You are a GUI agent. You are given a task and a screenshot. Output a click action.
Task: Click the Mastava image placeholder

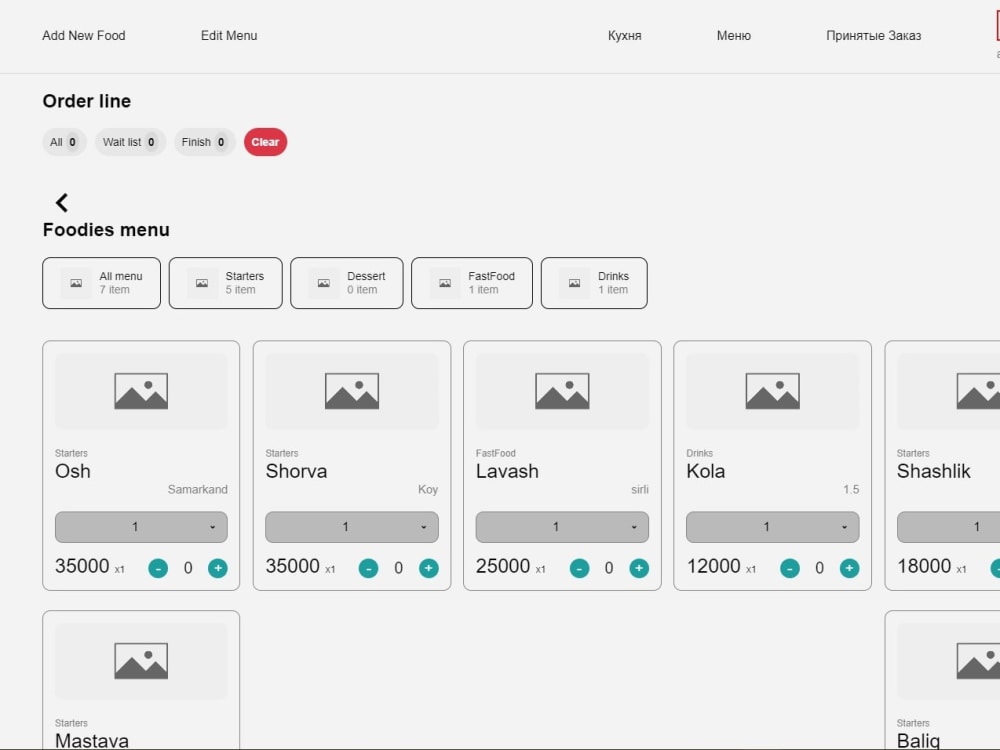click(x=141, y=661)
